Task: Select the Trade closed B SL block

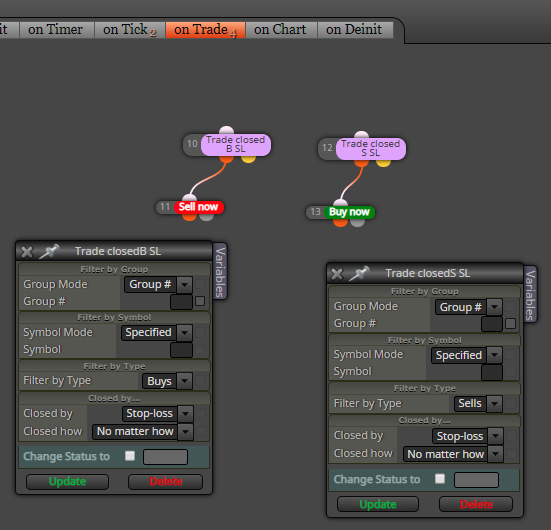Action: (x=236, y=144)
